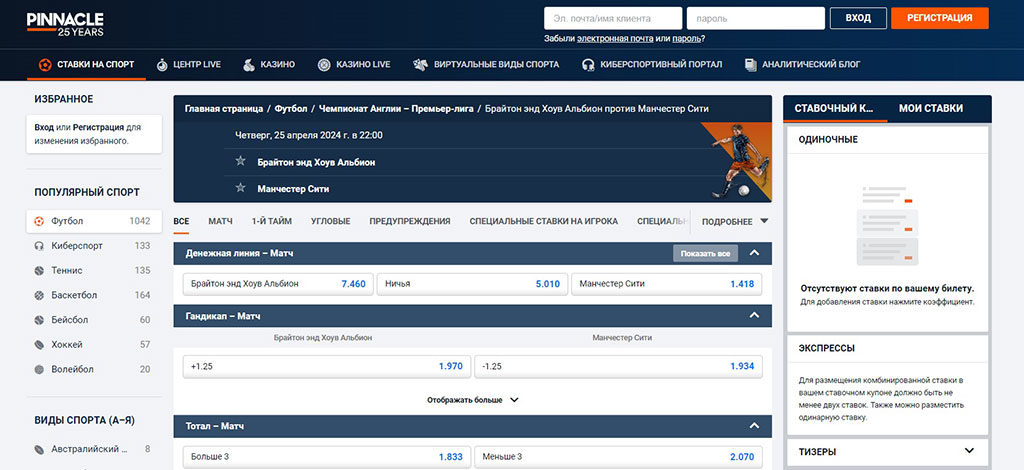Bet on Брайтон энд Хоув Альбион at 7.460
The height and width of the screenshot is (470, 1024).
[278, 284]
